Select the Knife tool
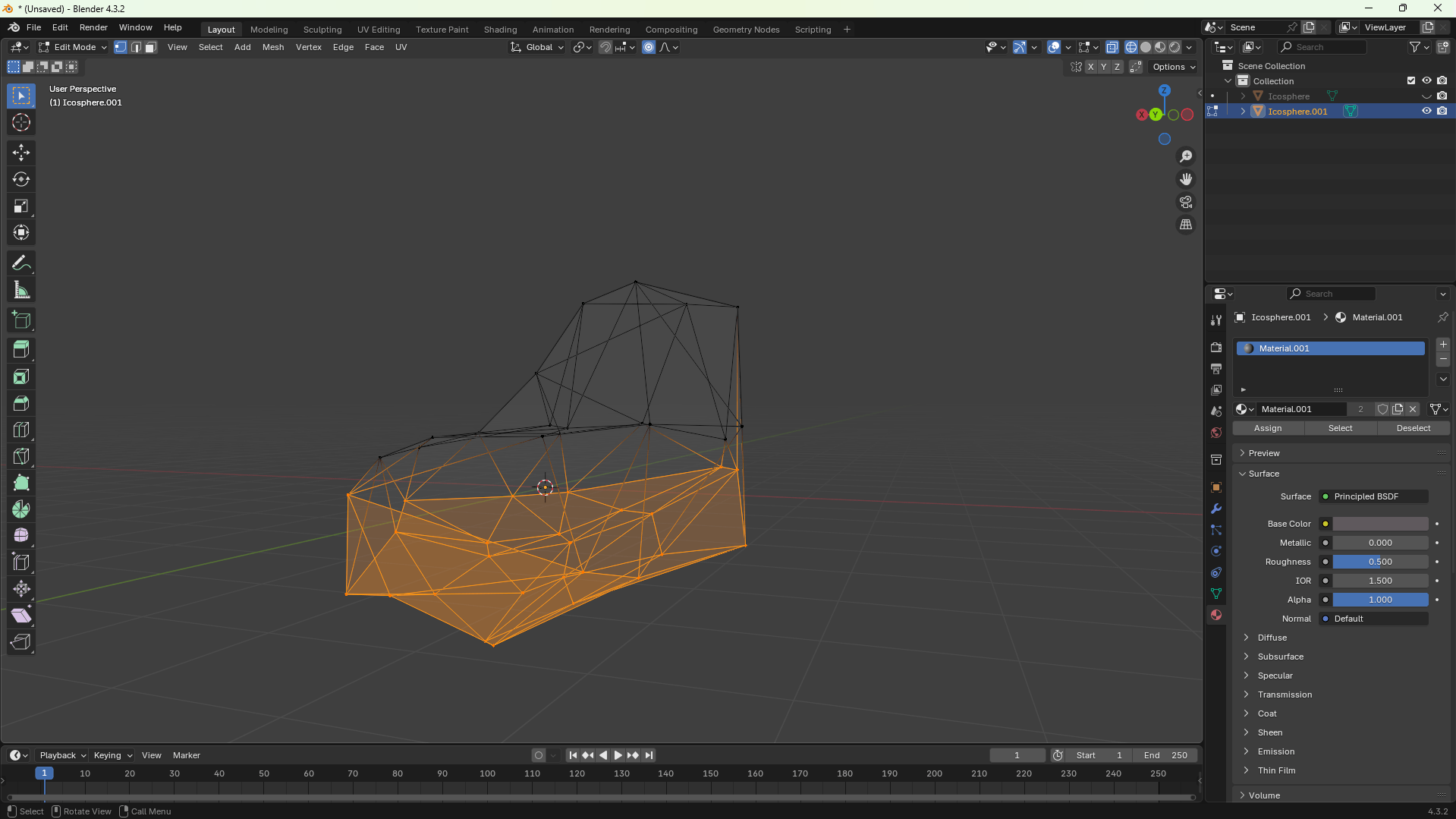Viewport: 1456px width, 819px height. point(21,457)
